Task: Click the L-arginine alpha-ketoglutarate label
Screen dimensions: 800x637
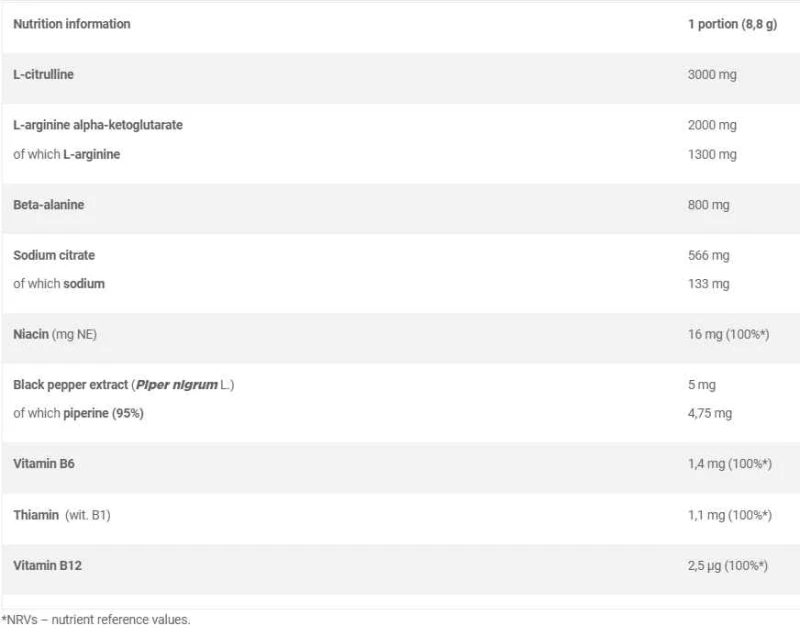Action: coord(97,125)
